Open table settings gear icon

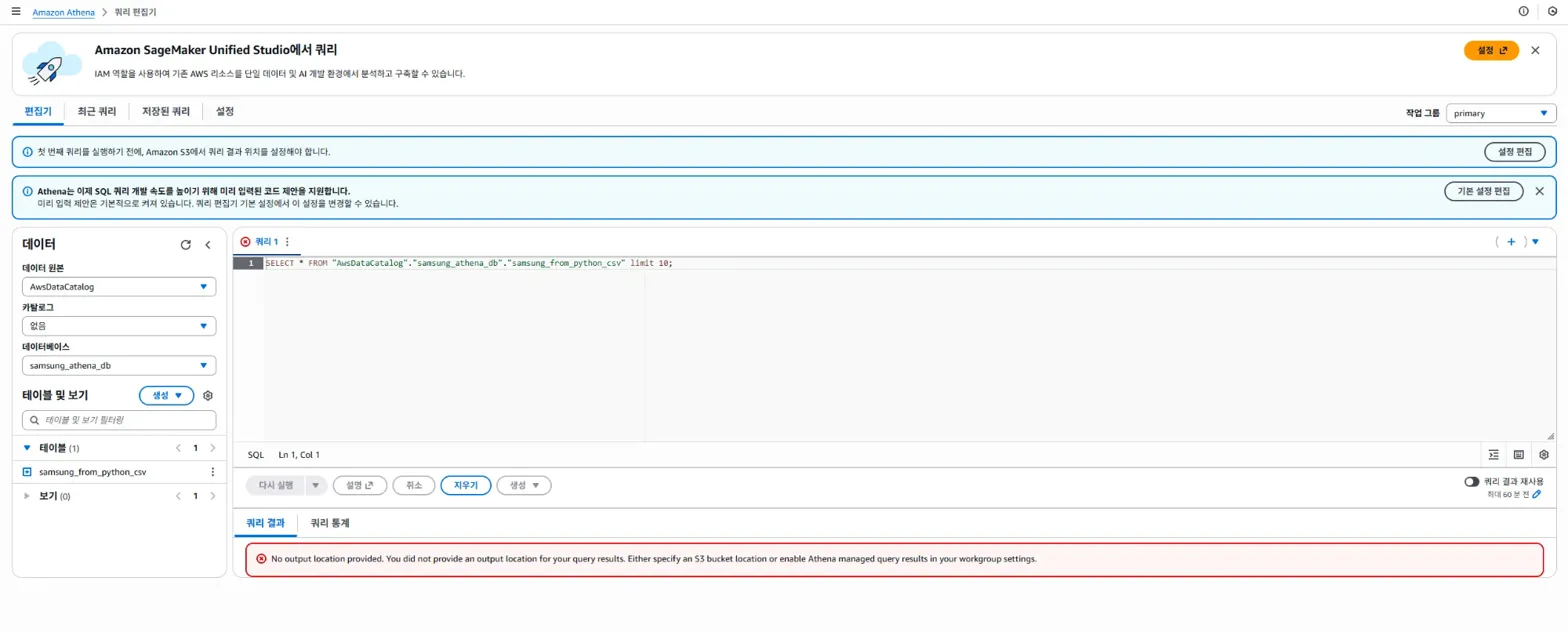[208, 396]
